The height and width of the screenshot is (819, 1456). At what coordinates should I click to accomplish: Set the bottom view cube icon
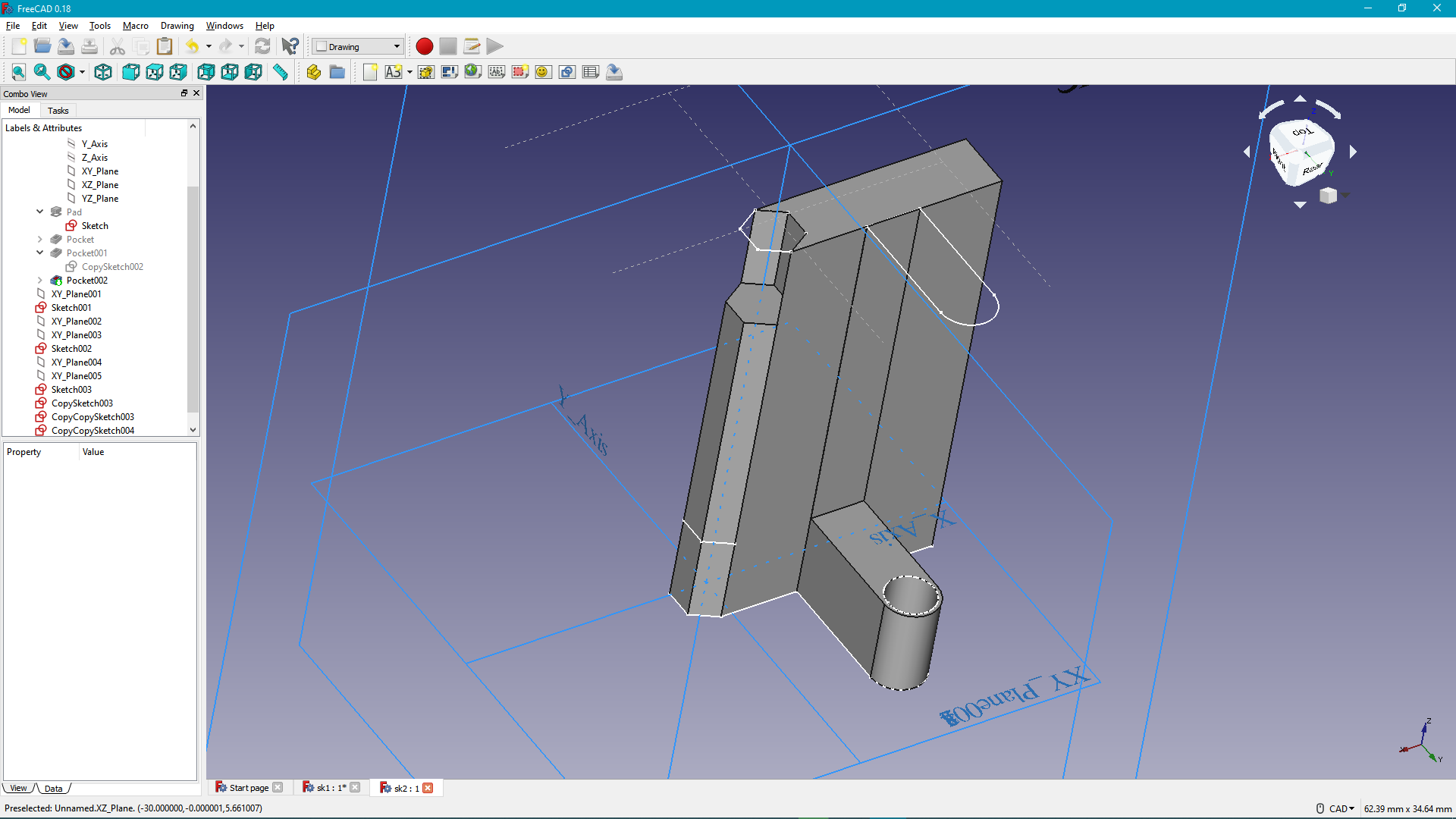(230, 72)
